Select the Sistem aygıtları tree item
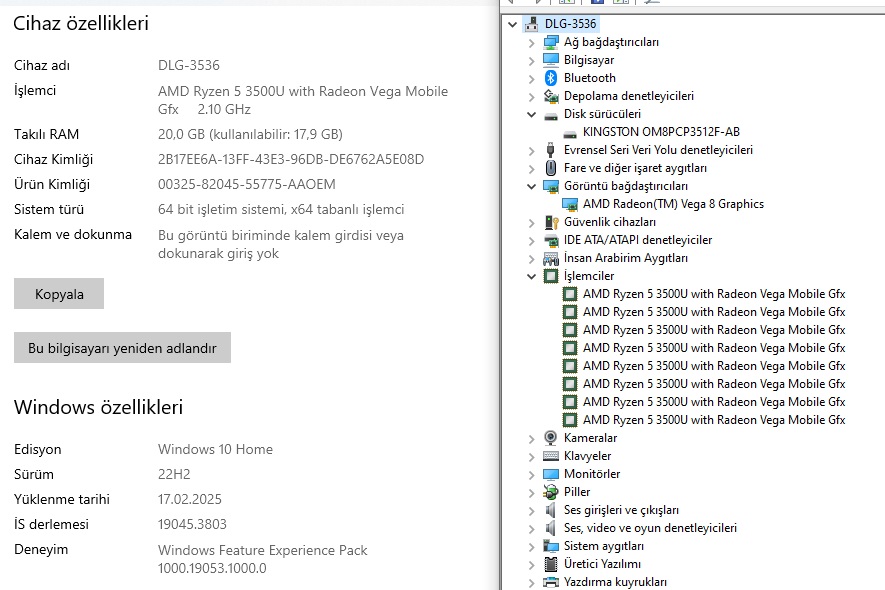The image size is (885, 590). (603, 546)
